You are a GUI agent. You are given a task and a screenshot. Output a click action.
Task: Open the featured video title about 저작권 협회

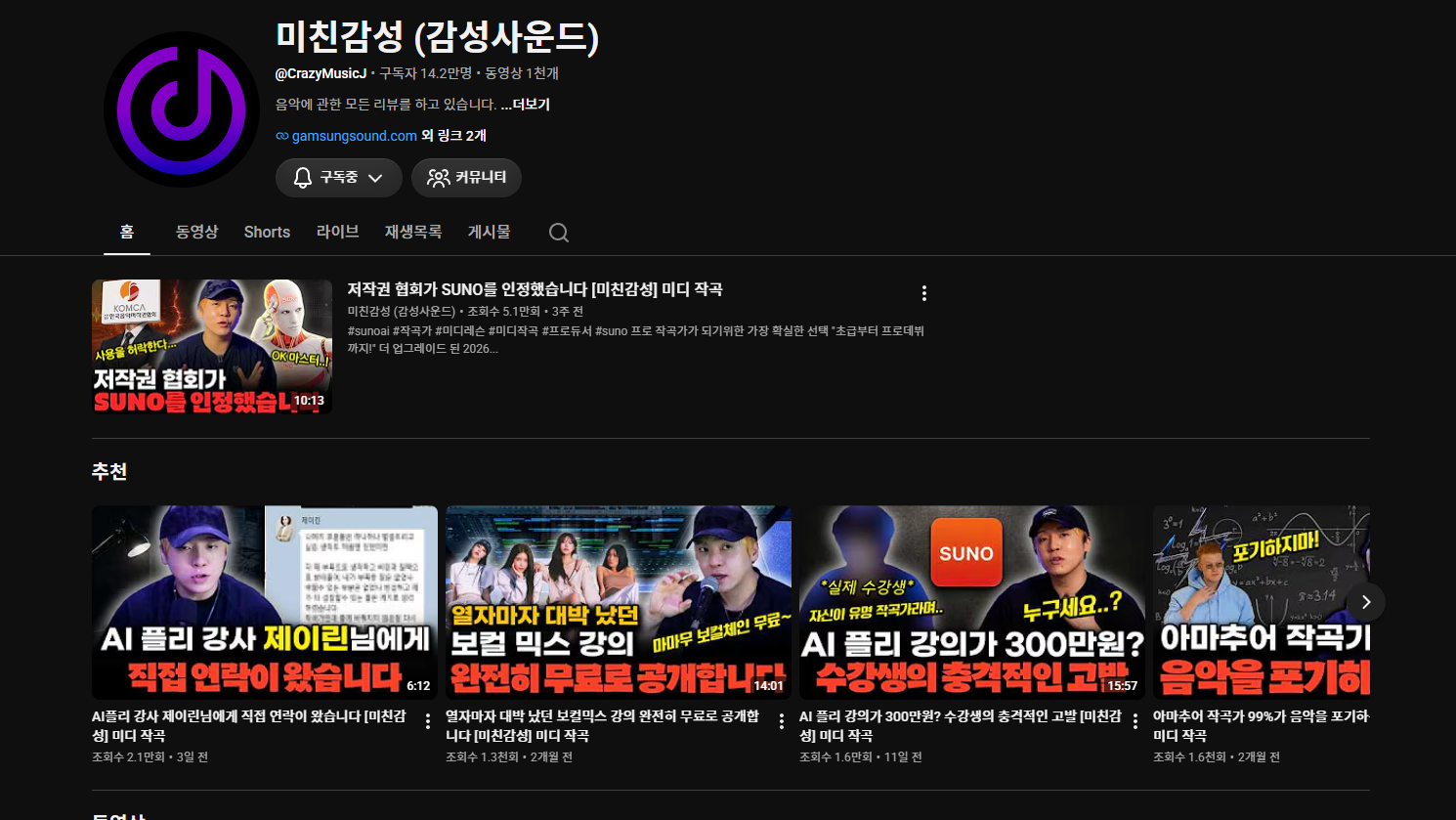pyautogui.click(x=535, y=289)
